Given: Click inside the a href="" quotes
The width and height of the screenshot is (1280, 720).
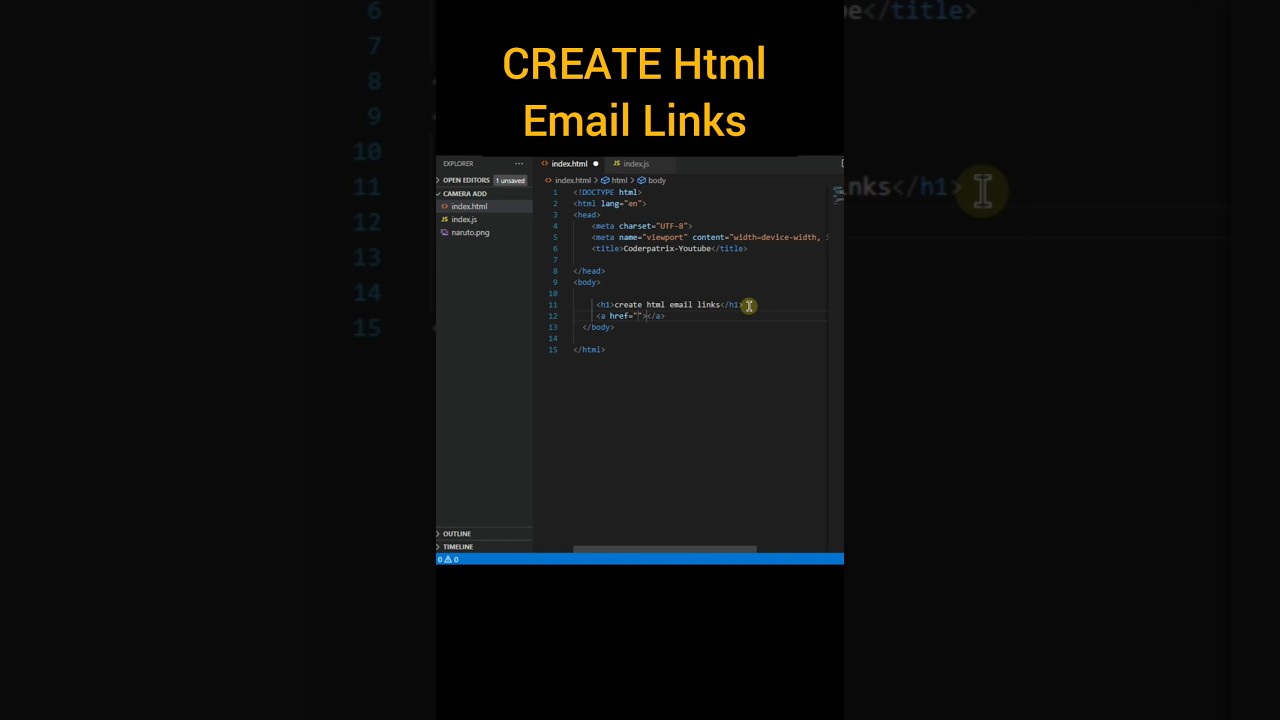Looking at the screenshot, I should [638, 316].
